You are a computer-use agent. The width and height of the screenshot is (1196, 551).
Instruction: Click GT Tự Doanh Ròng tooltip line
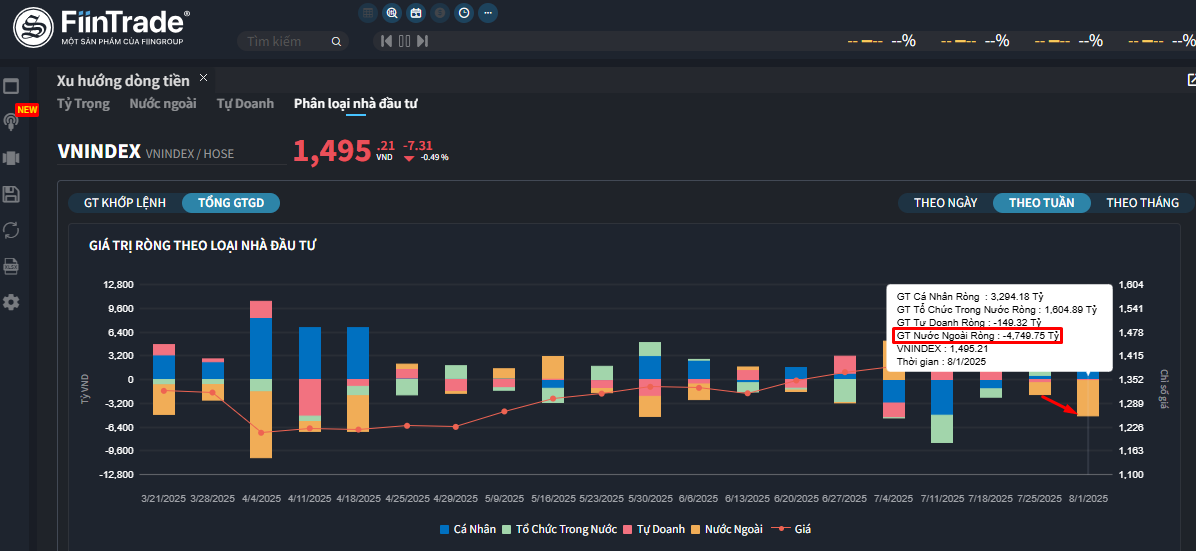coord(969,322)
